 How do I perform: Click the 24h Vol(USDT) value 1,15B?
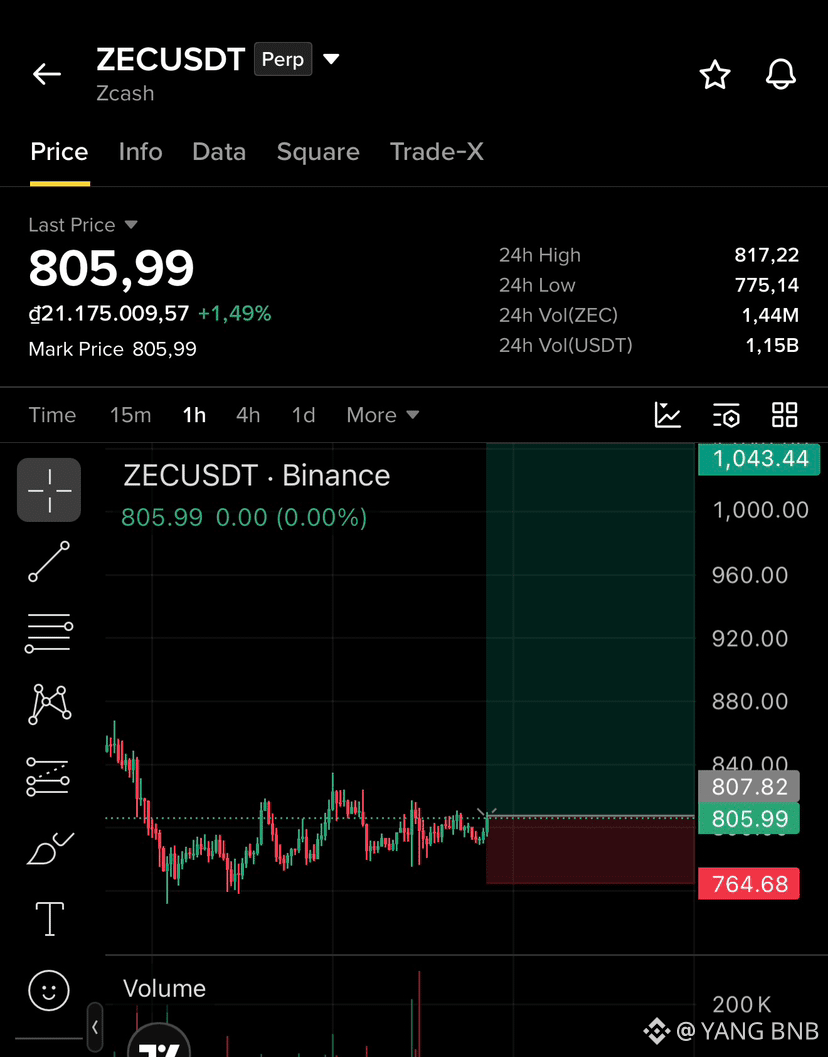[772, 345]
